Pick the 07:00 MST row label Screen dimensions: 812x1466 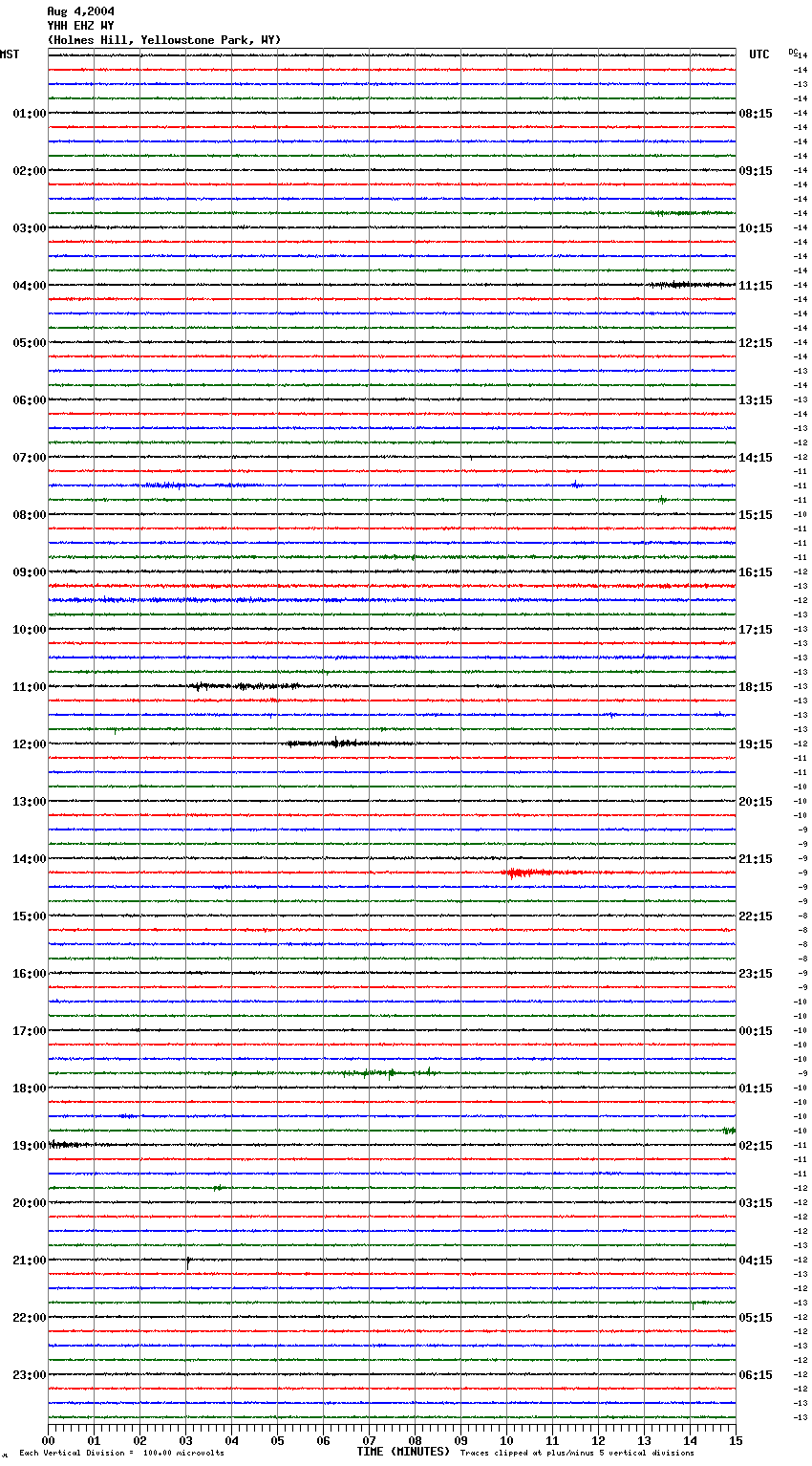[30, 458]
